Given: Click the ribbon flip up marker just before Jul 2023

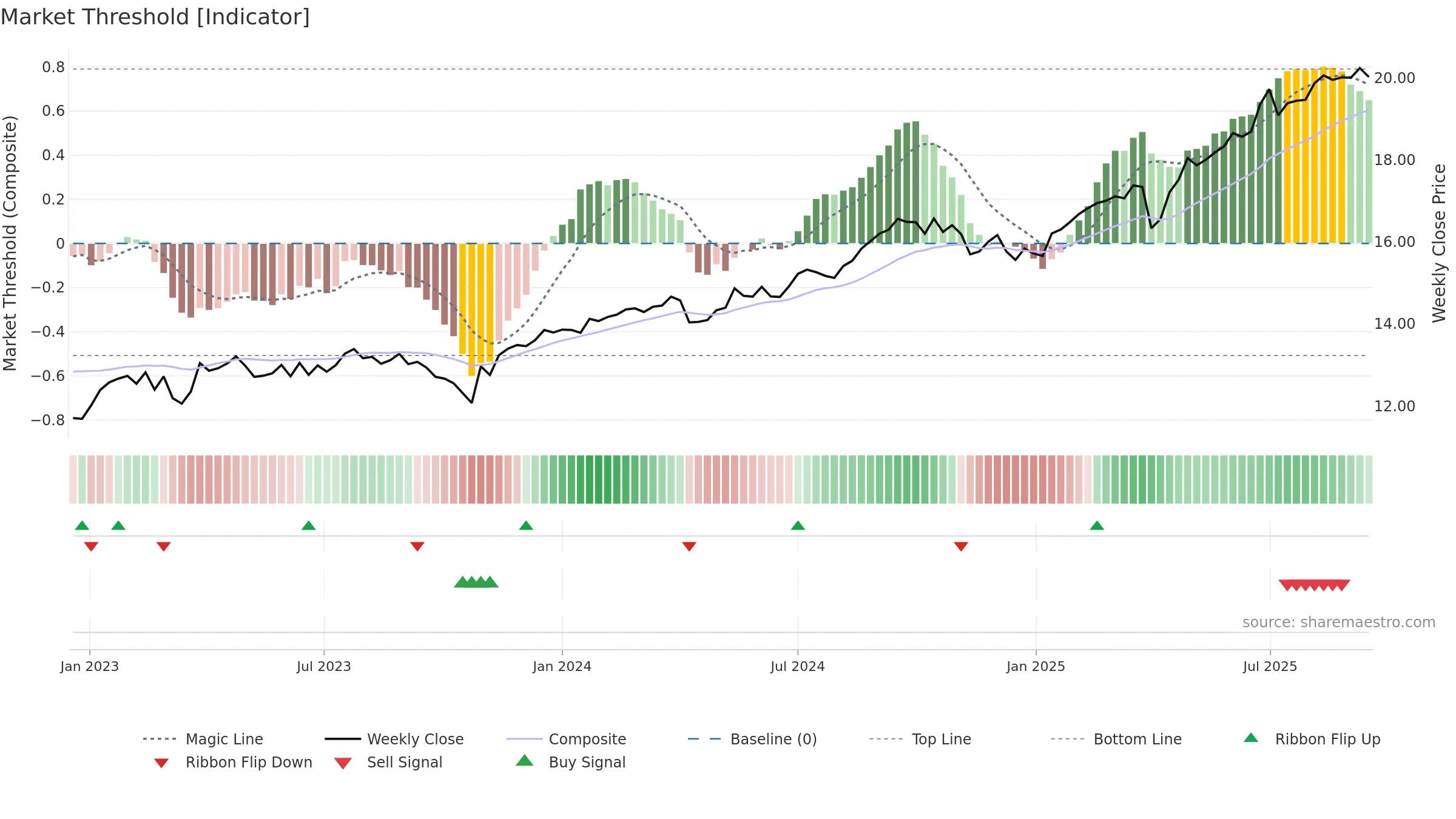Looking at the screenshot, I should click(x=308, y=525).
